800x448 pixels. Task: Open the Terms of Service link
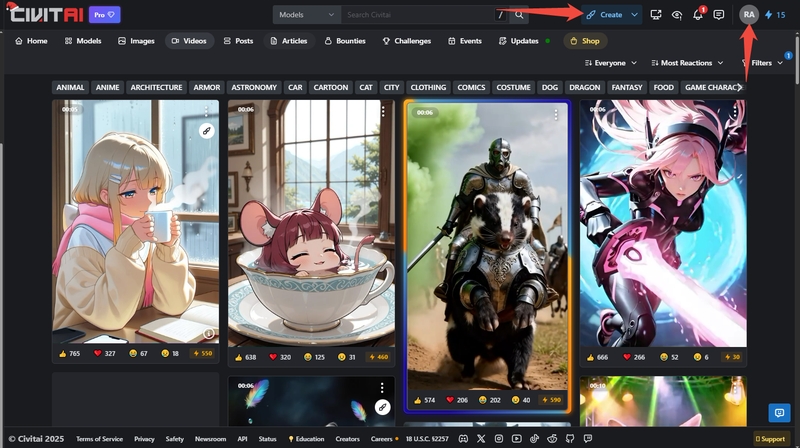pos(99,439)
